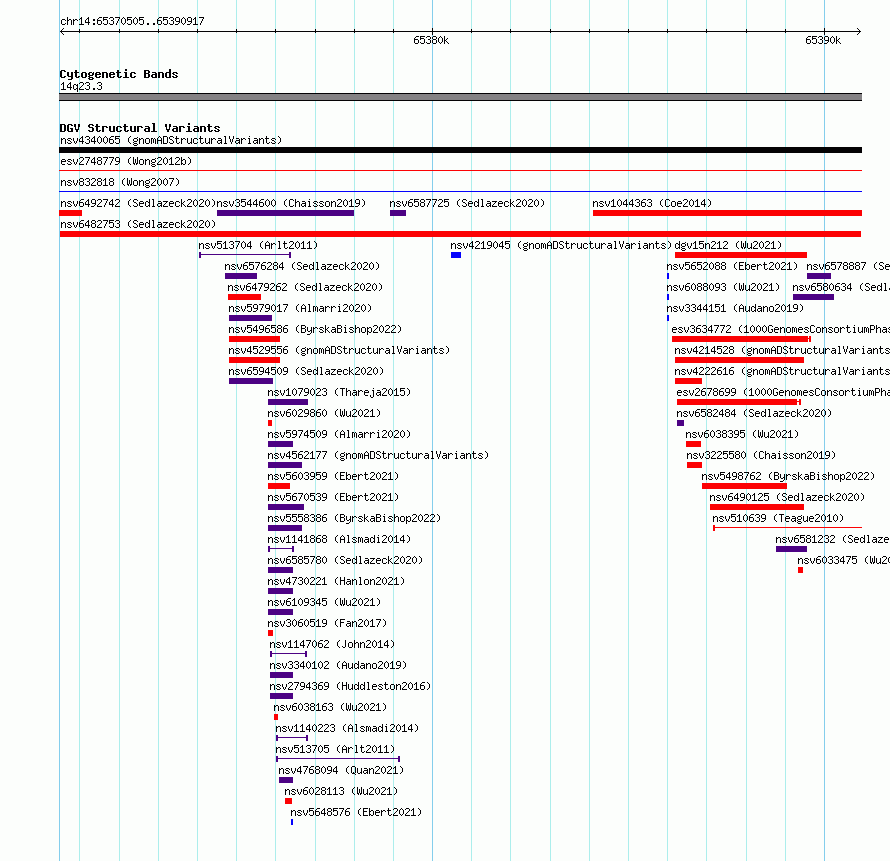Click esv2678699 1000GenomesConsortium label

[783, 392]
